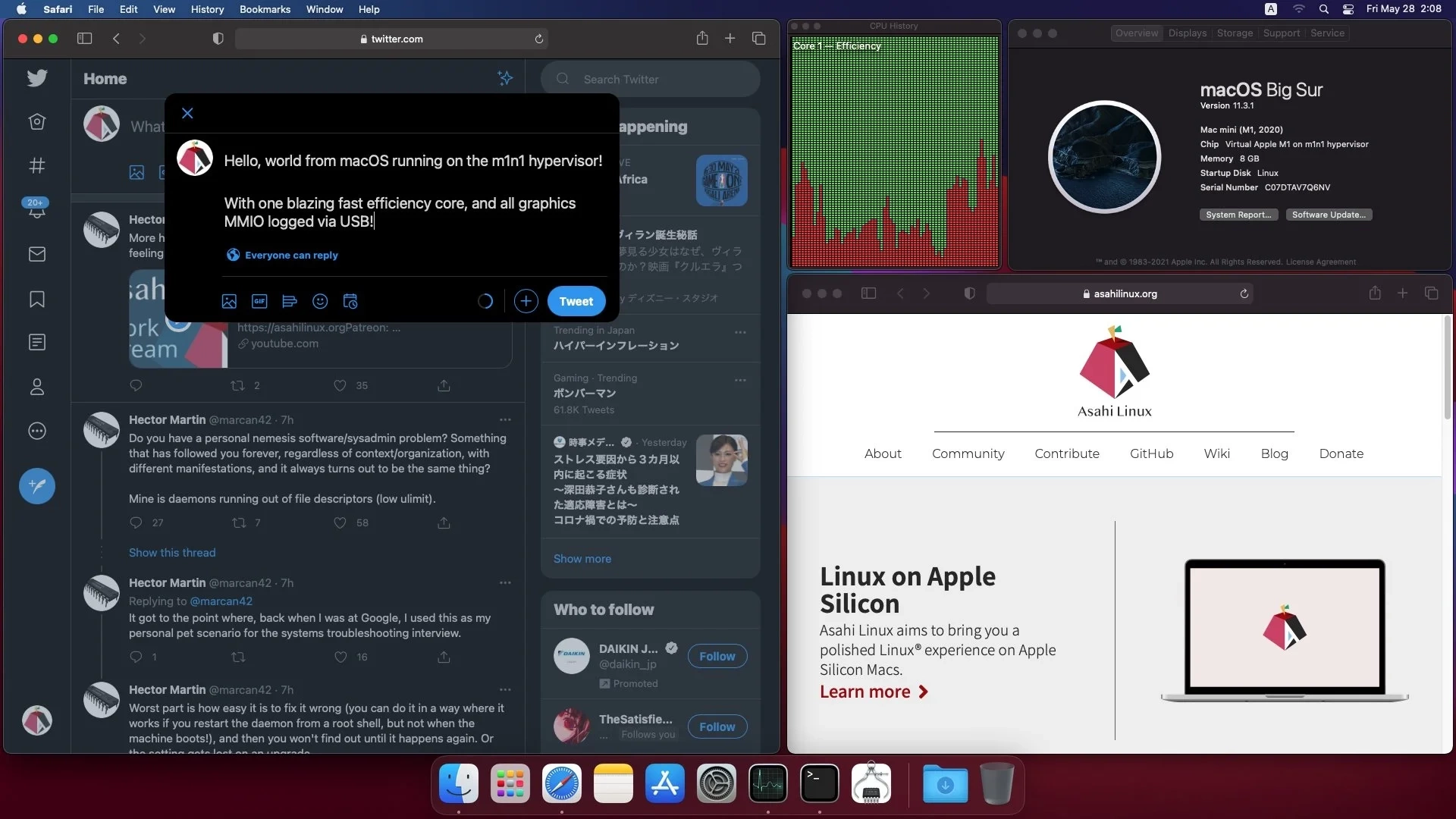Click the Twitter bird logo
The height and width of the screenshot is (819, 1456).
(36, 77)
